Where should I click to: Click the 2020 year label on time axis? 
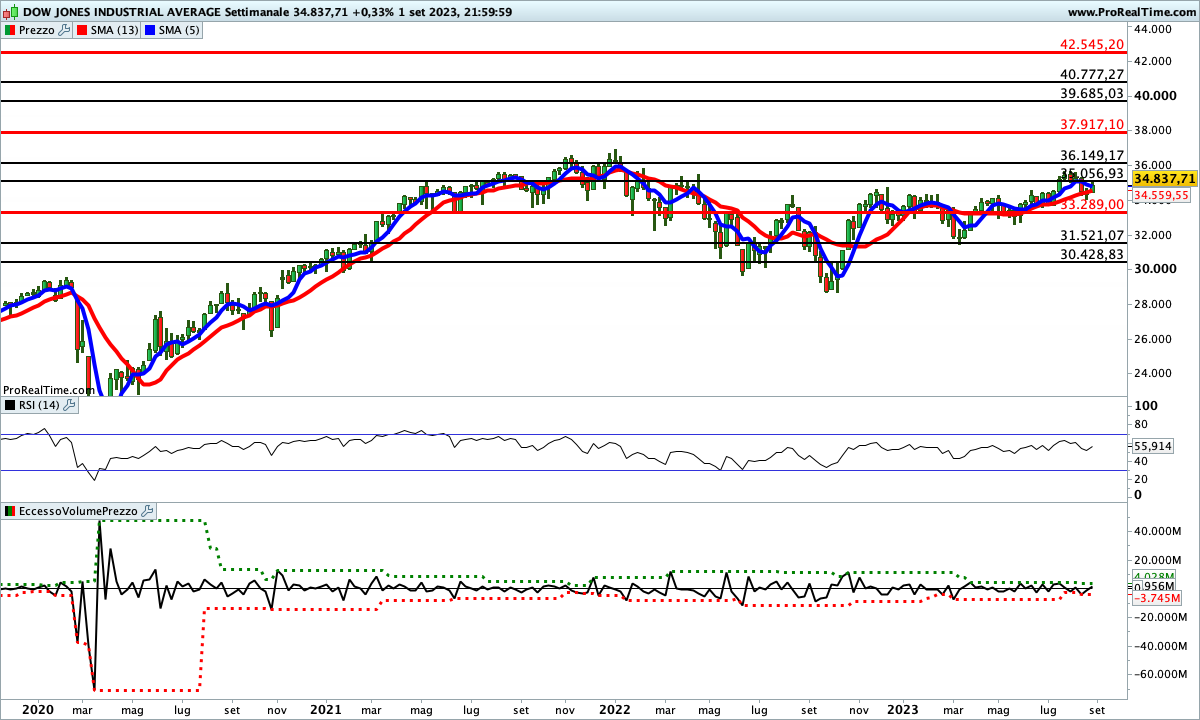click(38, 709)
